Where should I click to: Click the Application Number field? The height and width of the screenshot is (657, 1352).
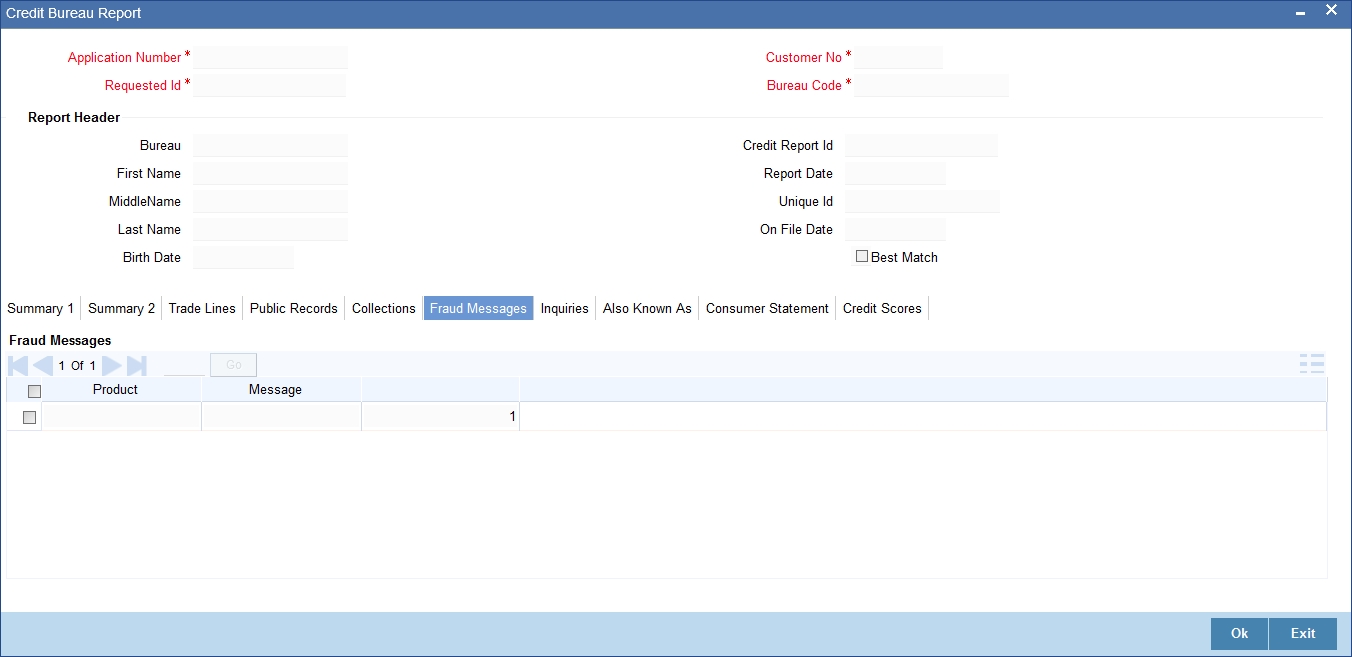click(x=271, y=57)
